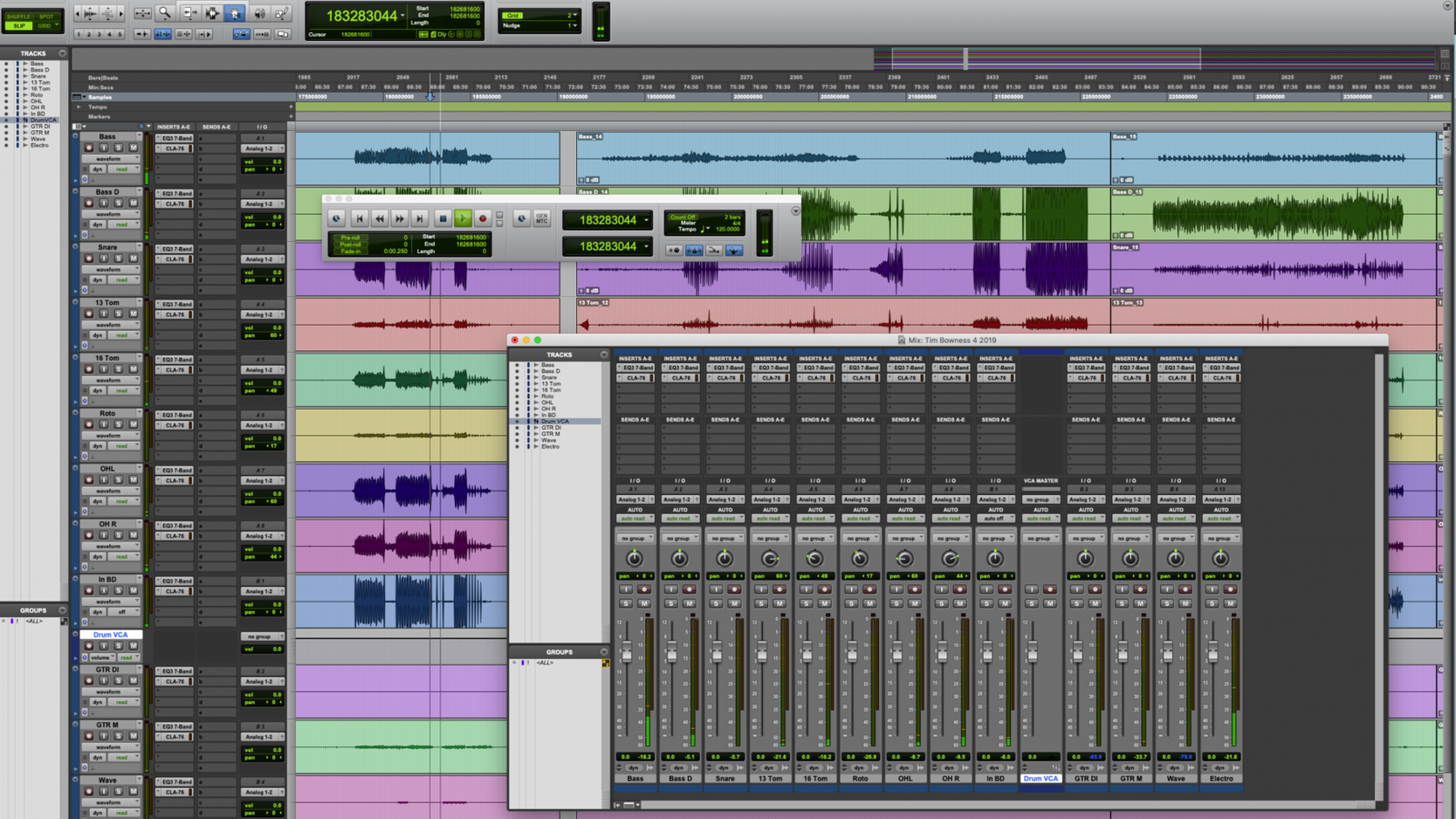Click Return to Zero in Transport window
Image resolution: width=1456 pixels, height=819 pixels.
coord(359,219)
